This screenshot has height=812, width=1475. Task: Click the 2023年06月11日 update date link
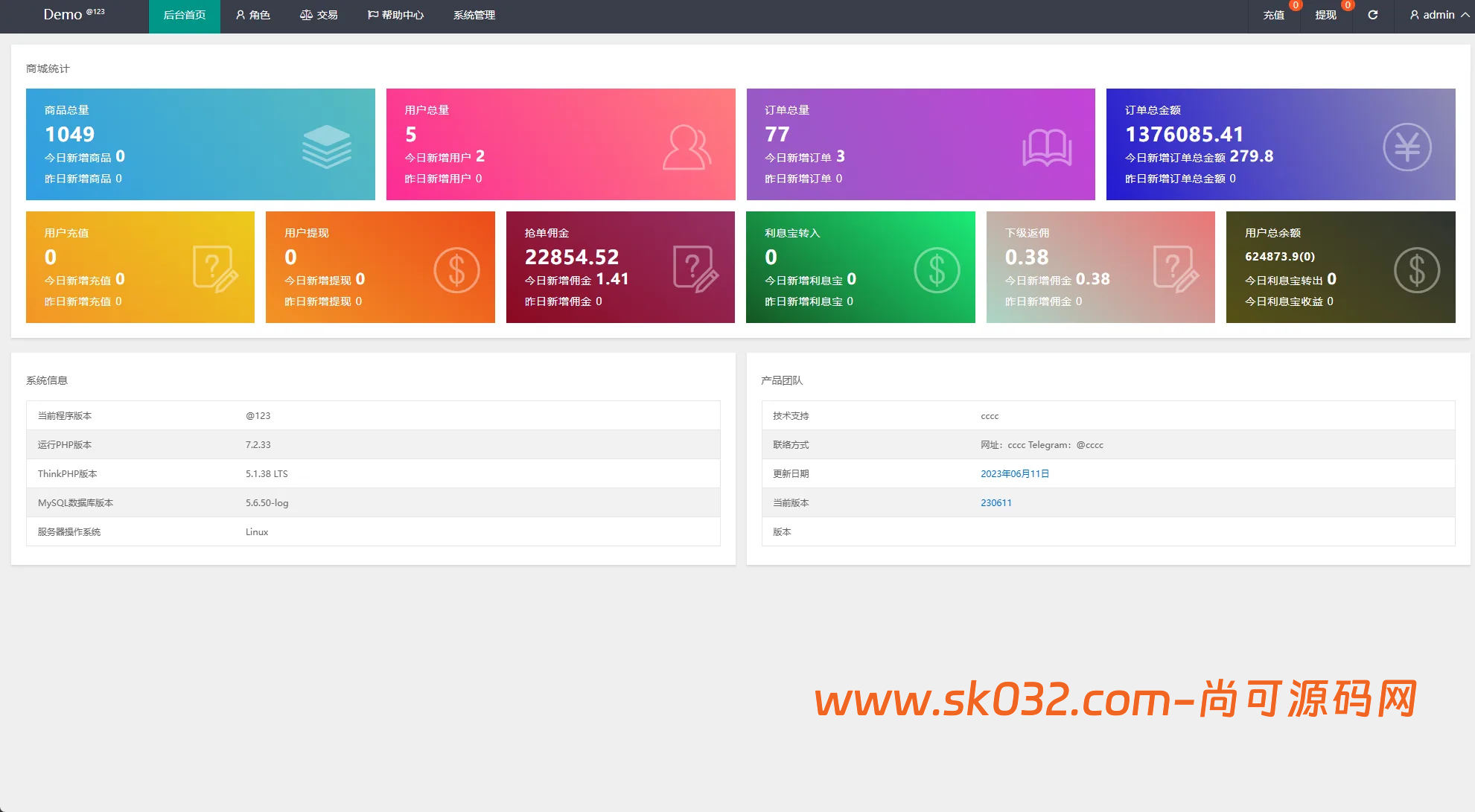(x=1014, y=474)
